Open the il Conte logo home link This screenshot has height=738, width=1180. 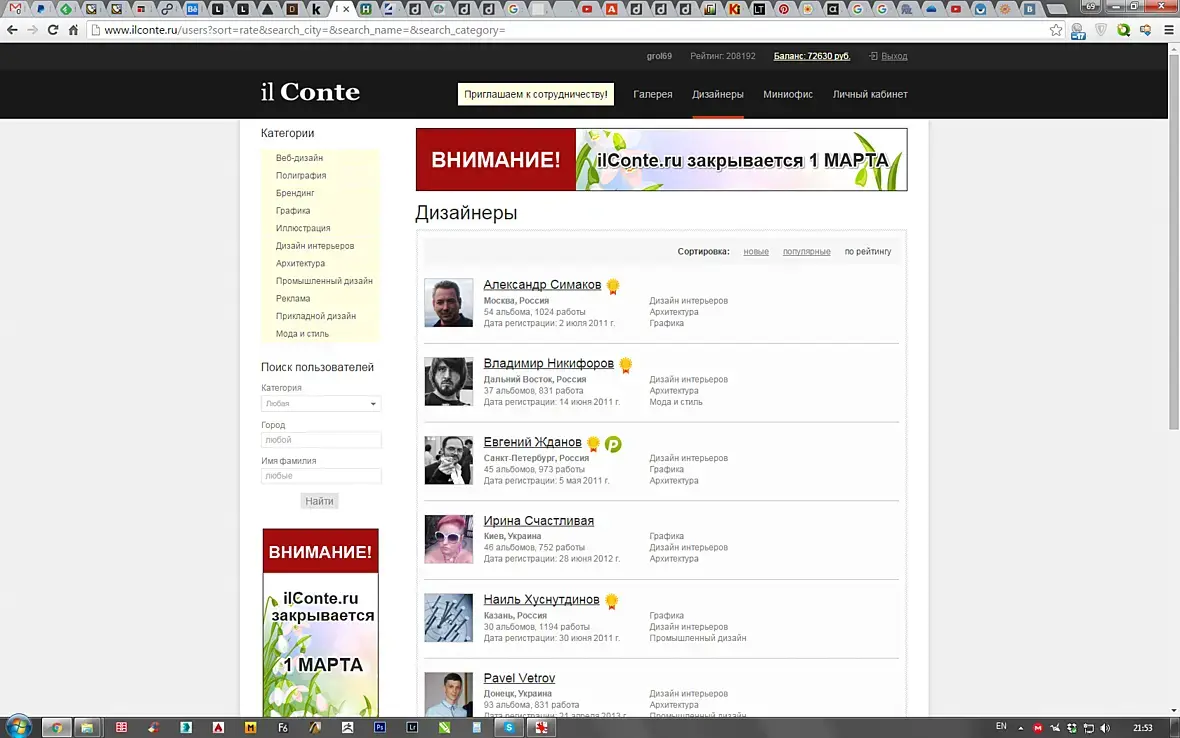(310, 92)
